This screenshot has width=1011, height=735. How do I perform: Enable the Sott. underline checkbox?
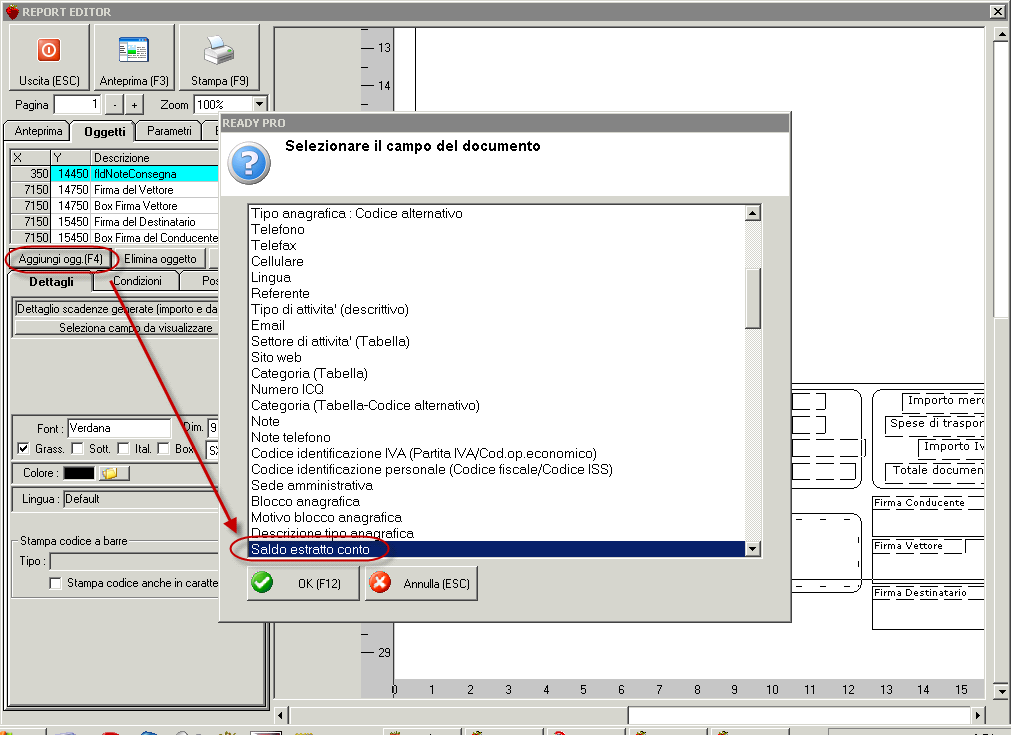[x=77, y=449]
